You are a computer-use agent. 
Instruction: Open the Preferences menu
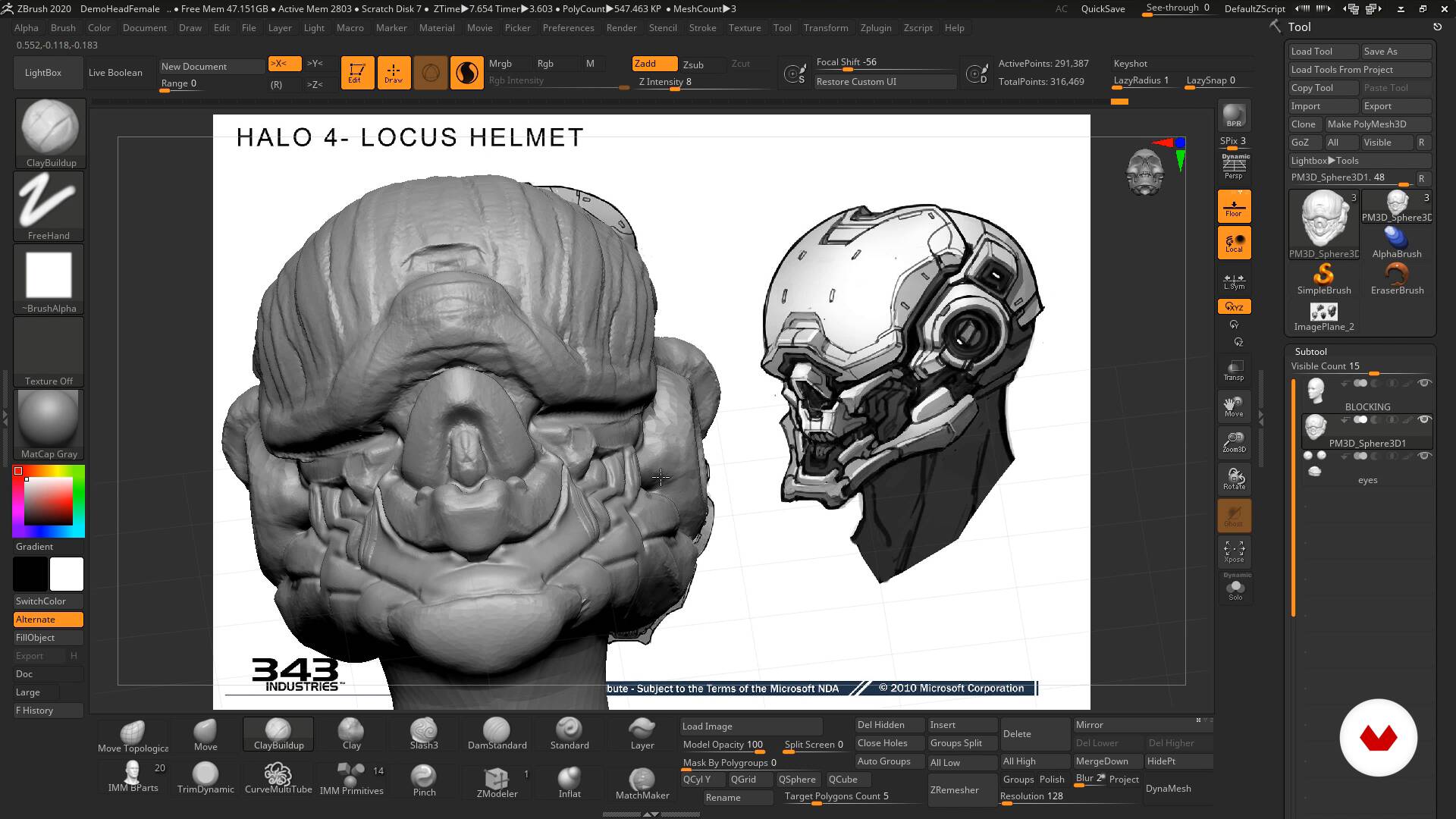click(x=568, y=28)
